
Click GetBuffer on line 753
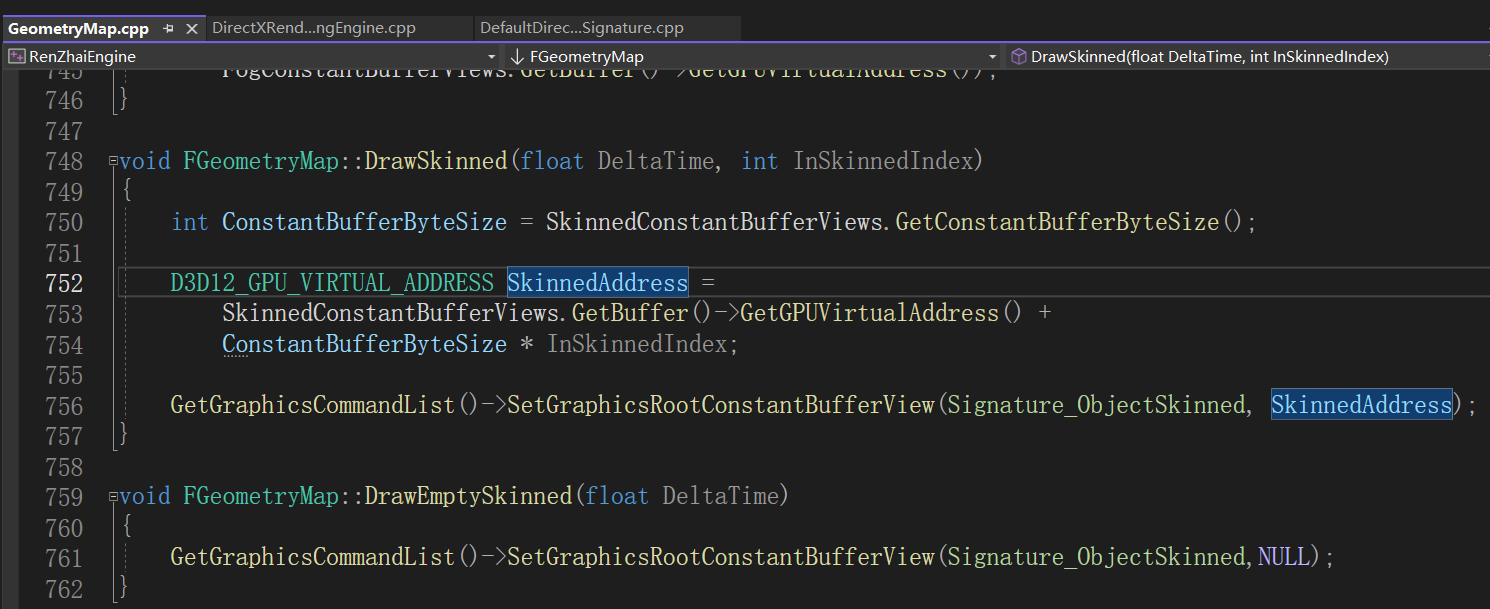631,313
